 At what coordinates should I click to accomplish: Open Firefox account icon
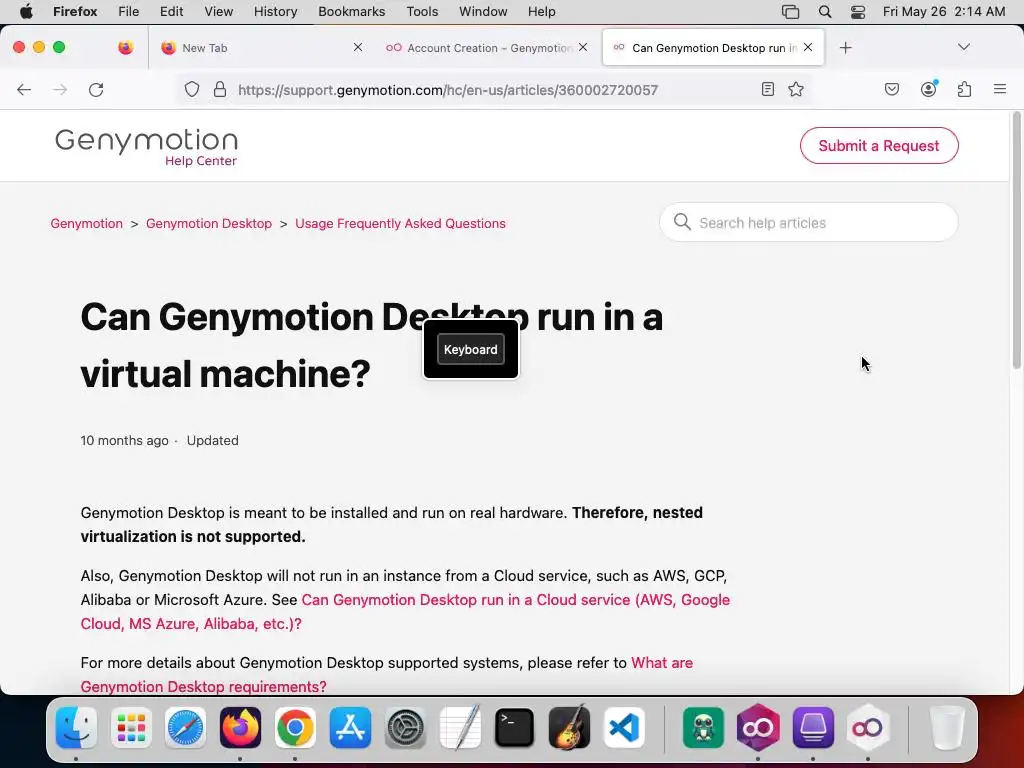[x=928, y=89]
